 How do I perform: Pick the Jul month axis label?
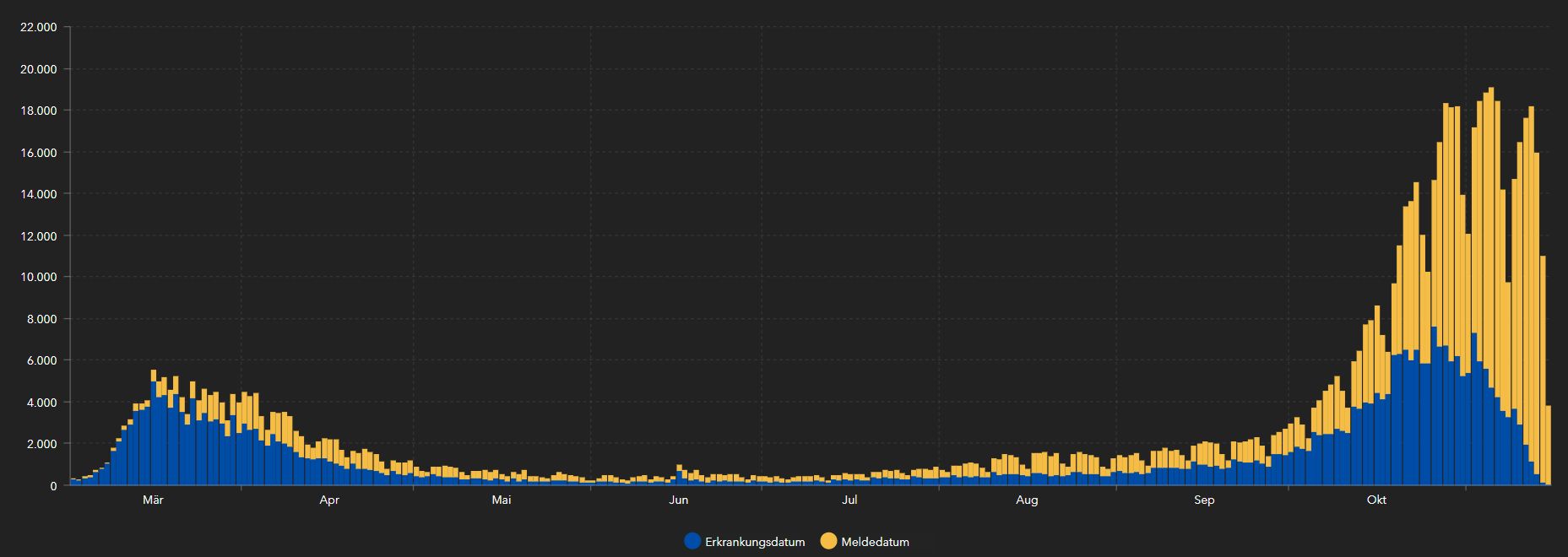click(849, 500)
